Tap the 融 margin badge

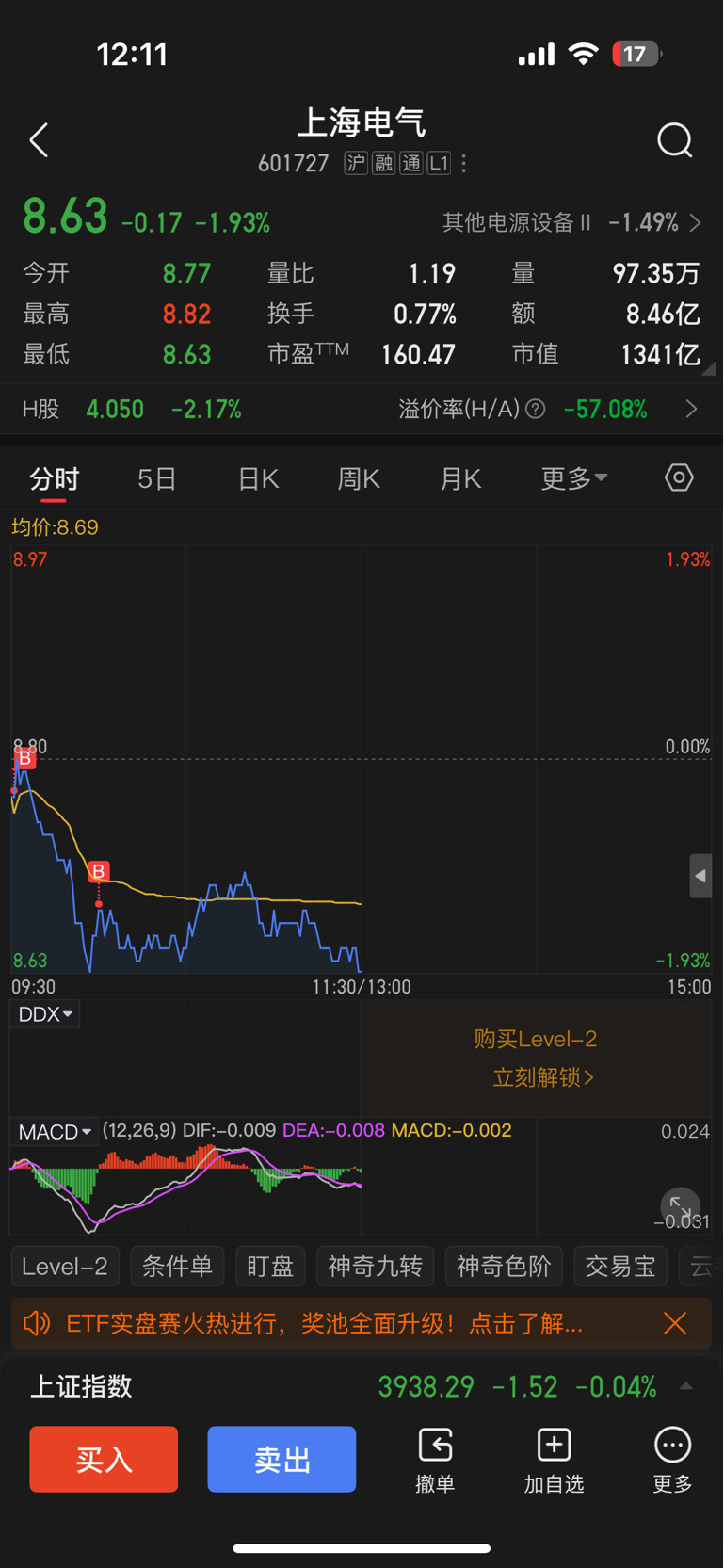click(x=383, y=164)
